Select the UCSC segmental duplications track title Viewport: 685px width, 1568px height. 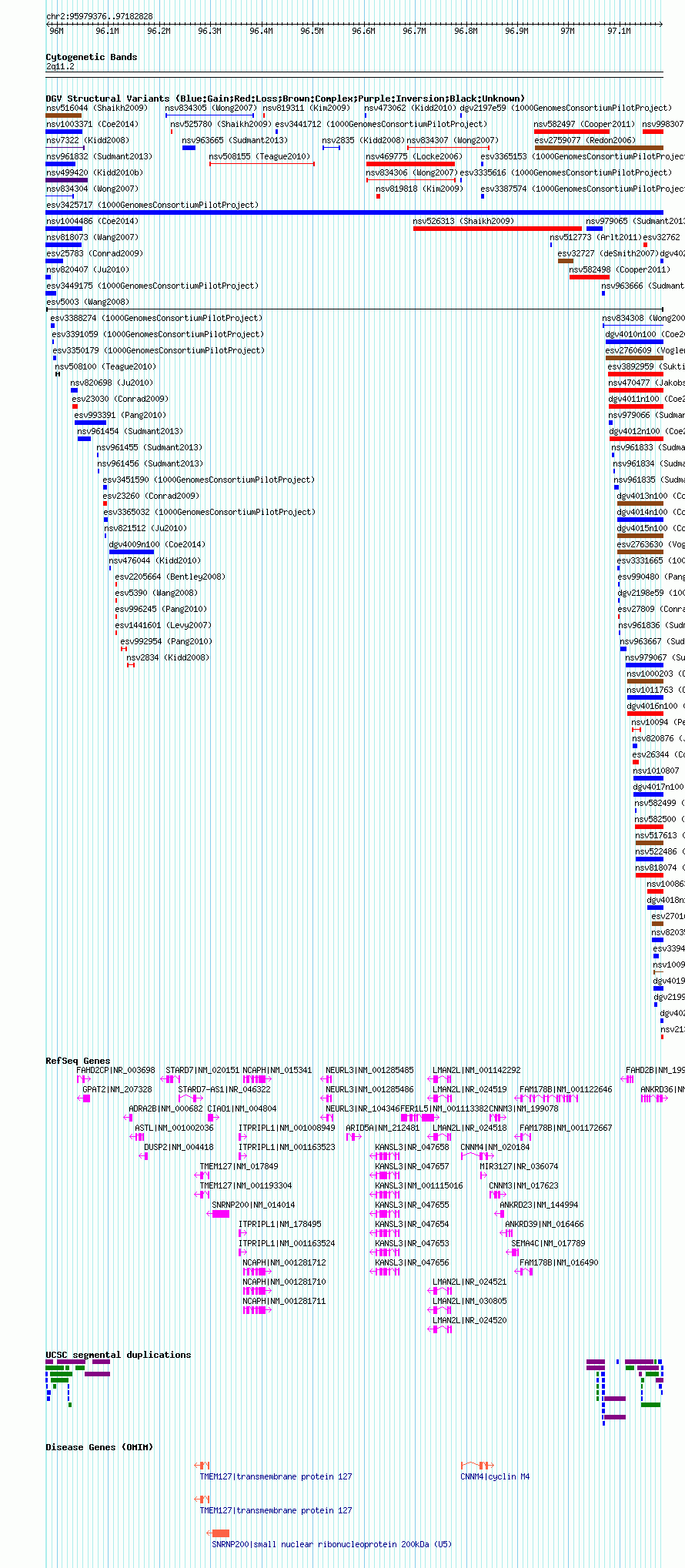coord(119,1355)
